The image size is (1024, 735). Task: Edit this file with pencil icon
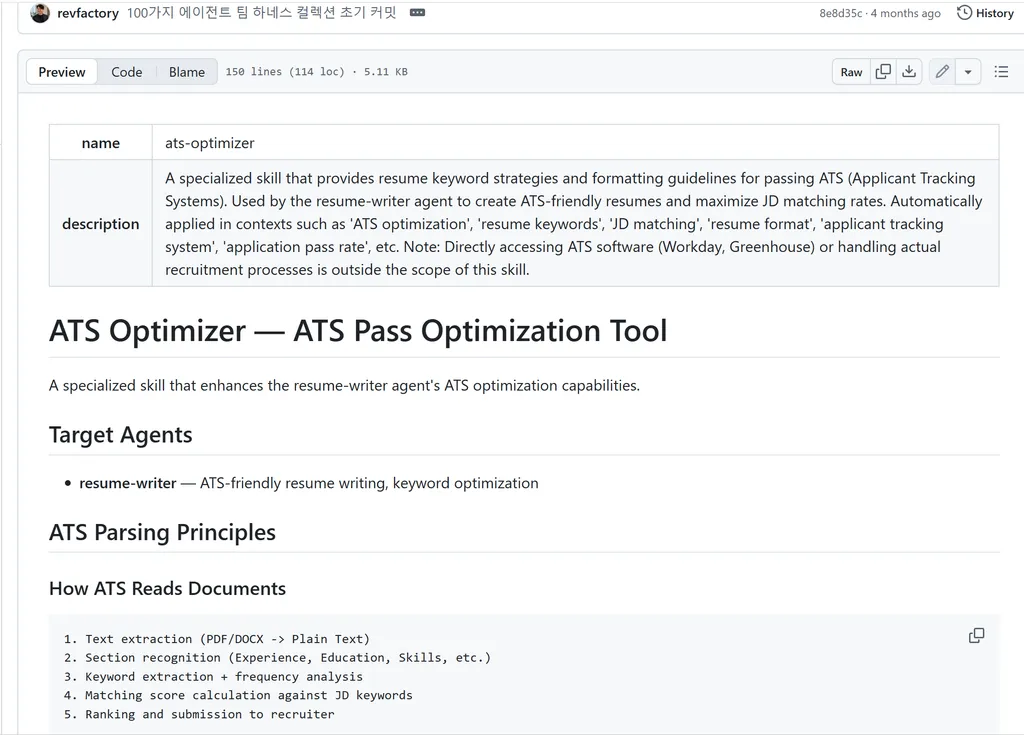click(942, 72)
